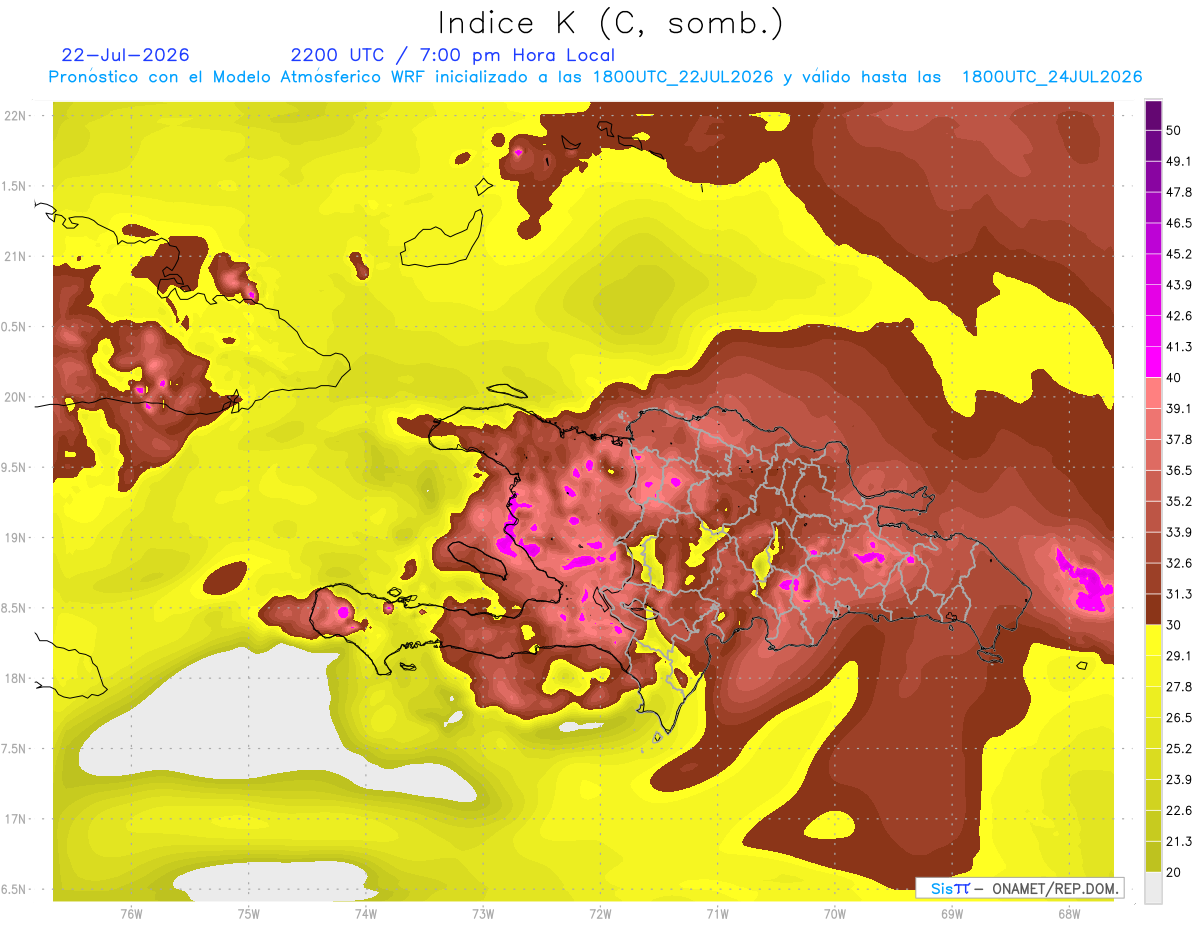Viewport: 1200px width, 927px height.
Task: Click the '22.6' colorbar value label
Action: 1178,810
